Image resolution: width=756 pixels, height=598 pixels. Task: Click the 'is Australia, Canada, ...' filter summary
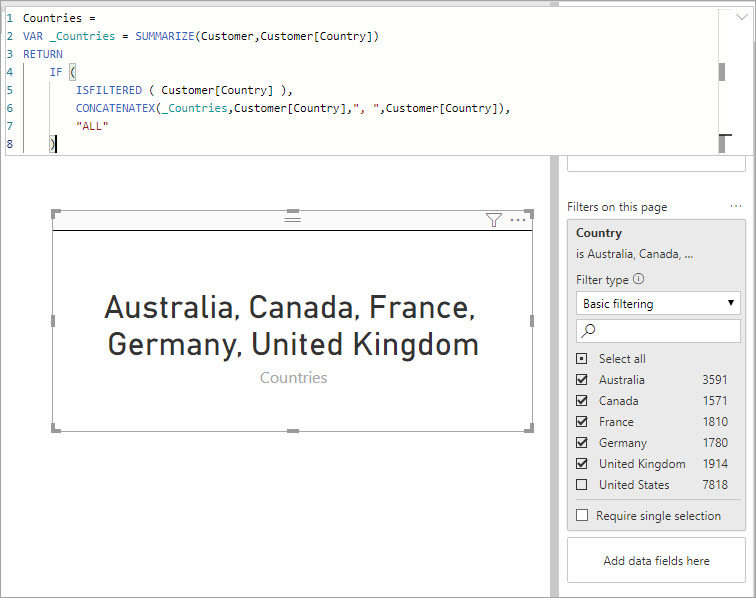pyautogui.click(x=634, y=254)
